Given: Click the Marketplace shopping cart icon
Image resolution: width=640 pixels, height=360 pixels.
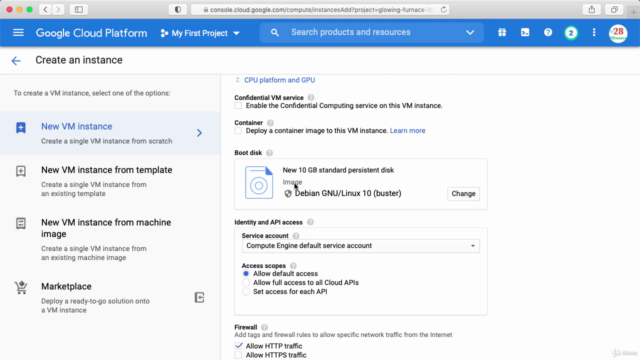Looking at the screenshot, I should click(x=21, y=287).
